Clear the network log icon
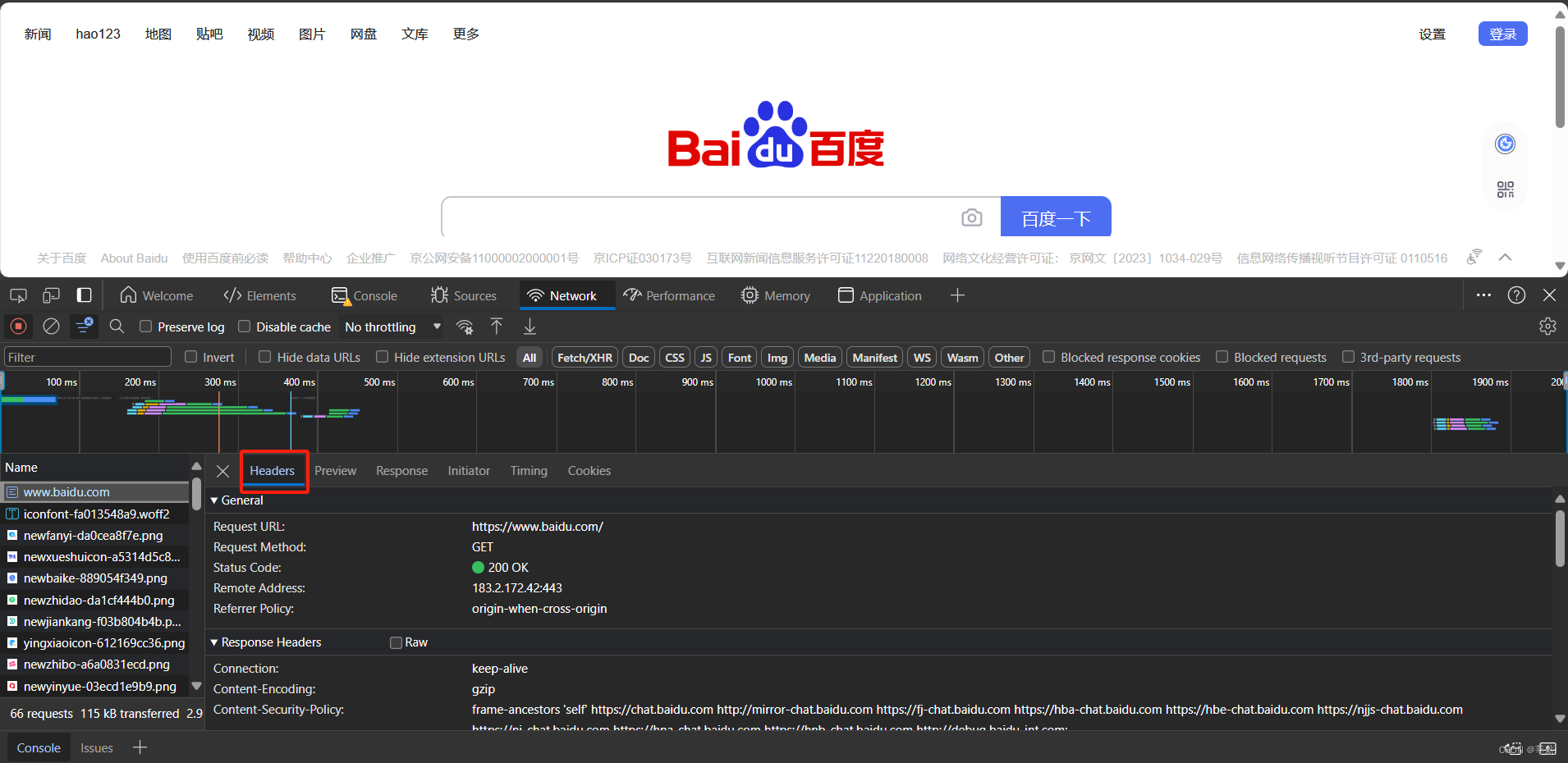This screenshot has width=1568, height=763. pos(51,327)
